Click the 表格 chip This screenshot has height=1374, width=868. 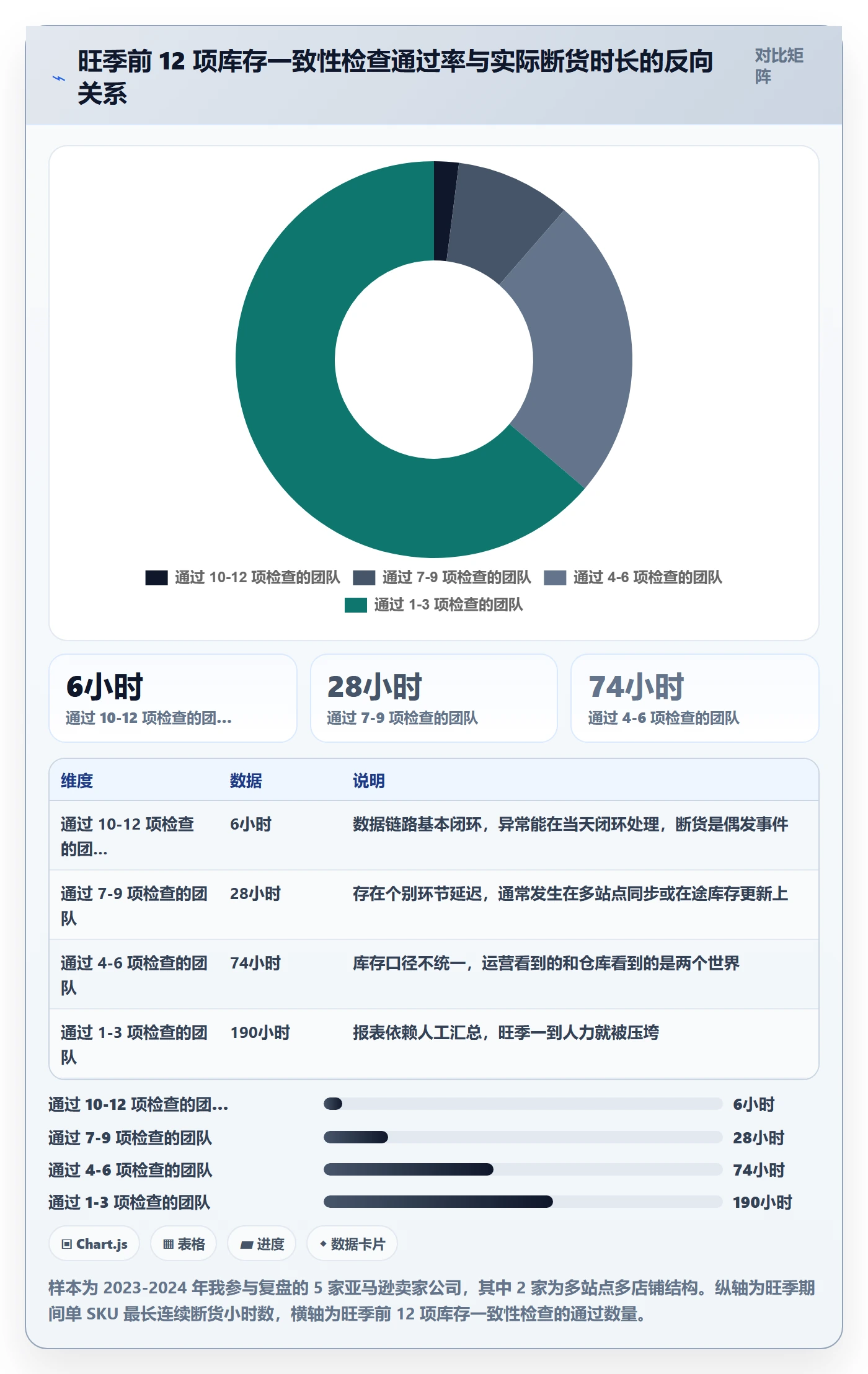[184, 1244]
